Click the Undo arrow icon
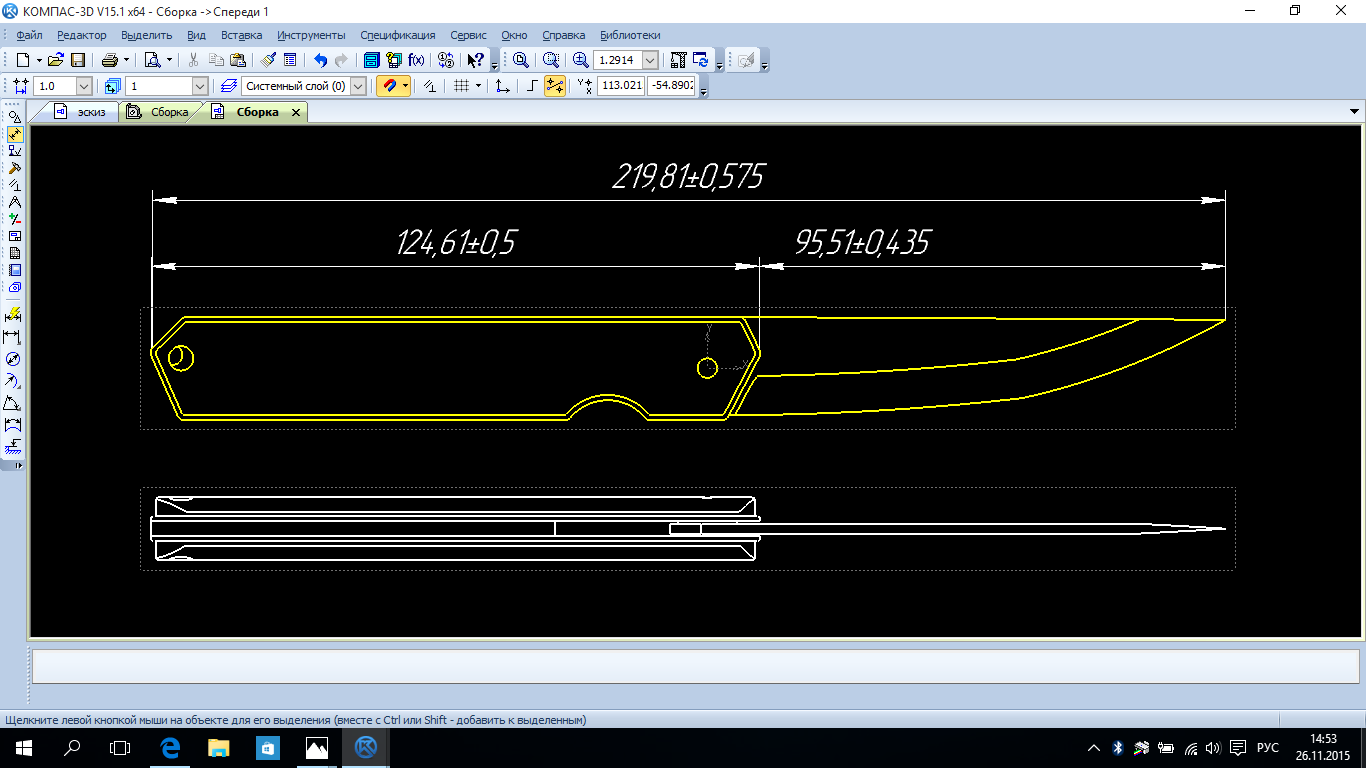 (320, 60)
